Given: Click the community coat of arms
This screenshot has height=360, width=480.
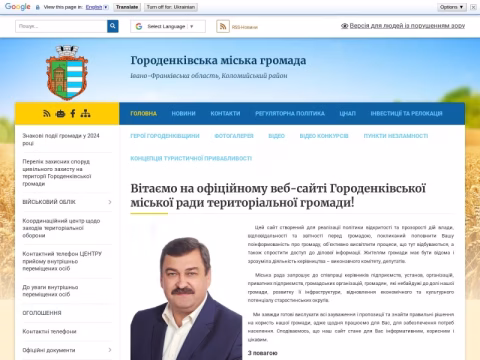Looking at the screenshot, I should [67, 73].
